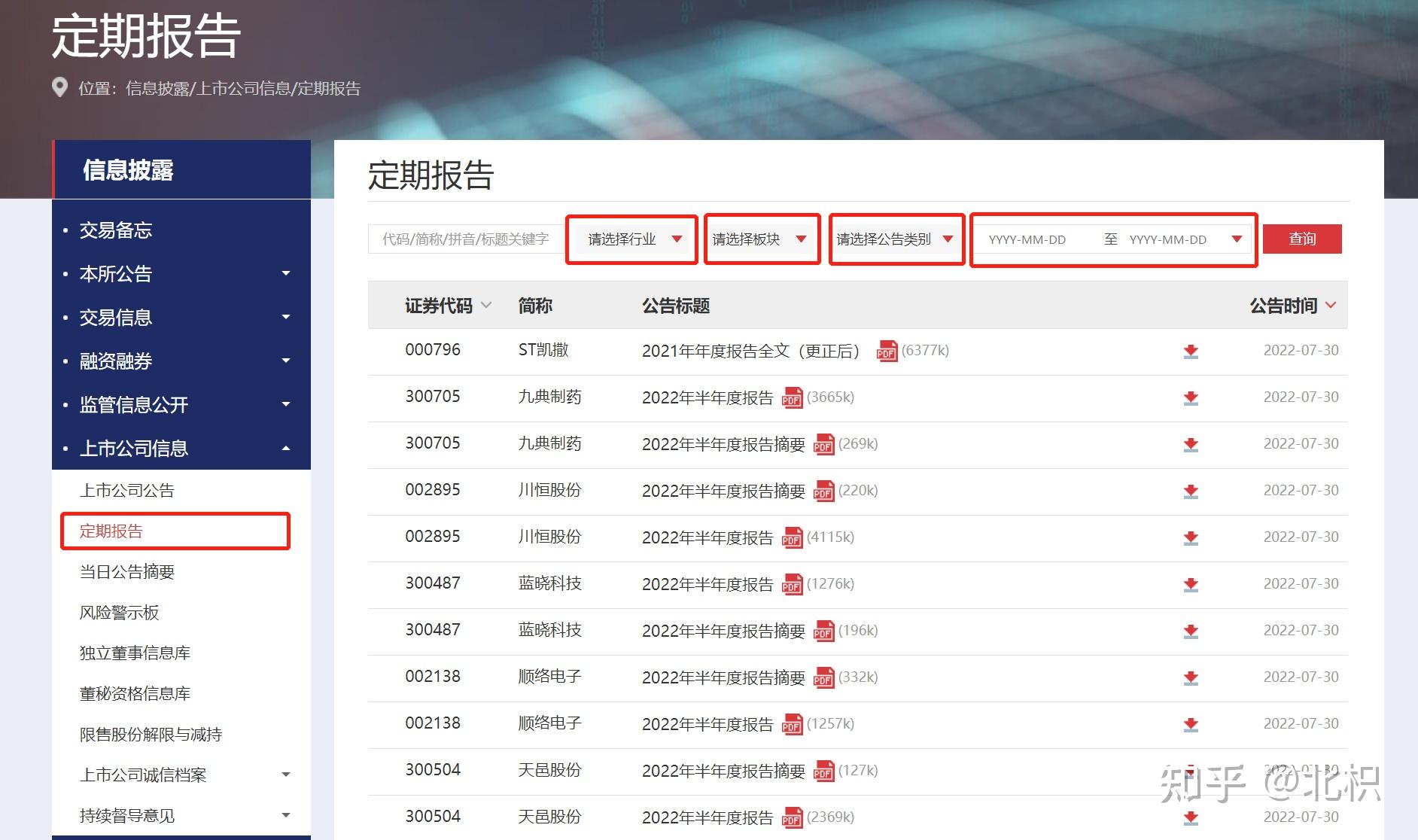The image size is (1418, 840).
Task: Sort by 证券代码 column header
Action: coord(448,306)
